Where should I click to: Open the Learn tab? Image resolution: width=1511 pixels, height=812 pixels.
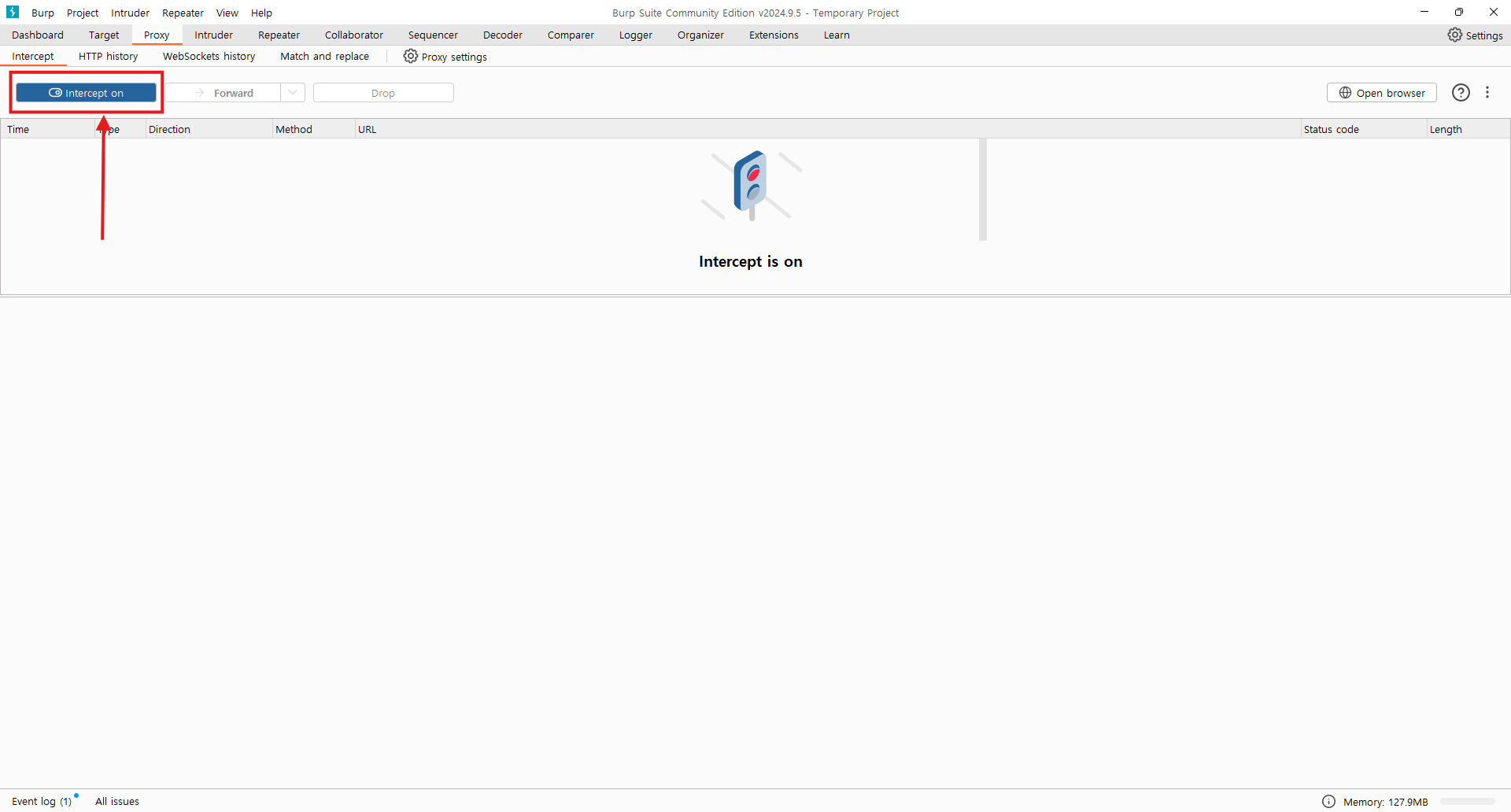click(x=837, y=35)
